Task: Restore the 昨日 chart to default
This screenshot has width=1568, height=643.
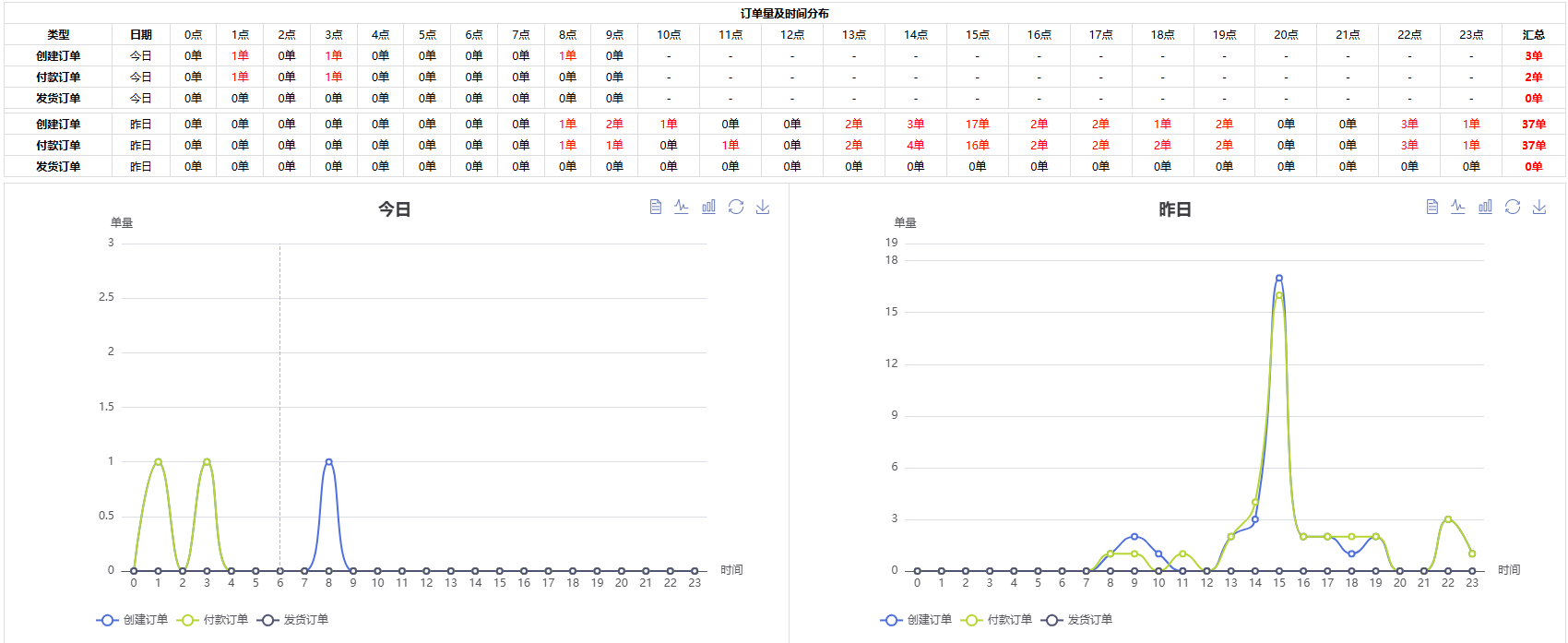Action: point(1513,207)
